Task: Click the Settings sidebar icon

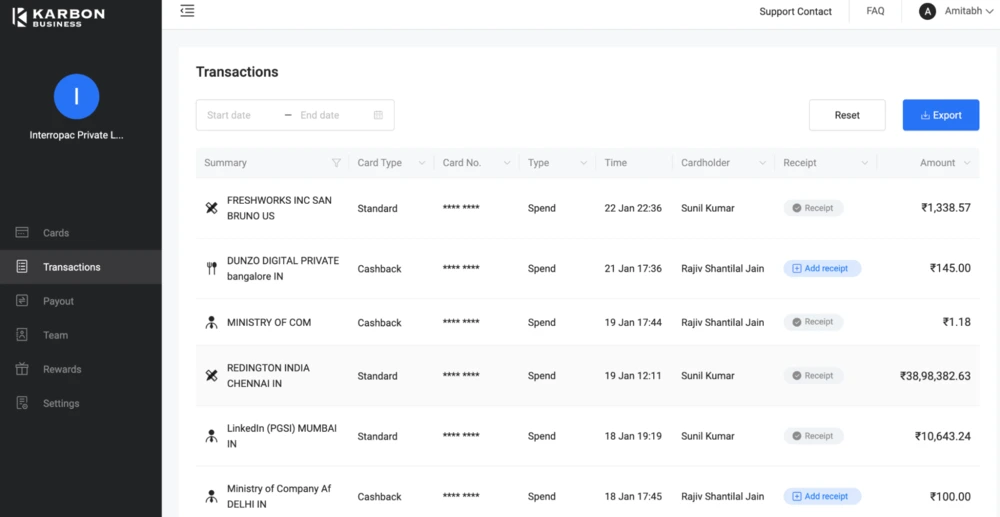Action: pos(22,403)
